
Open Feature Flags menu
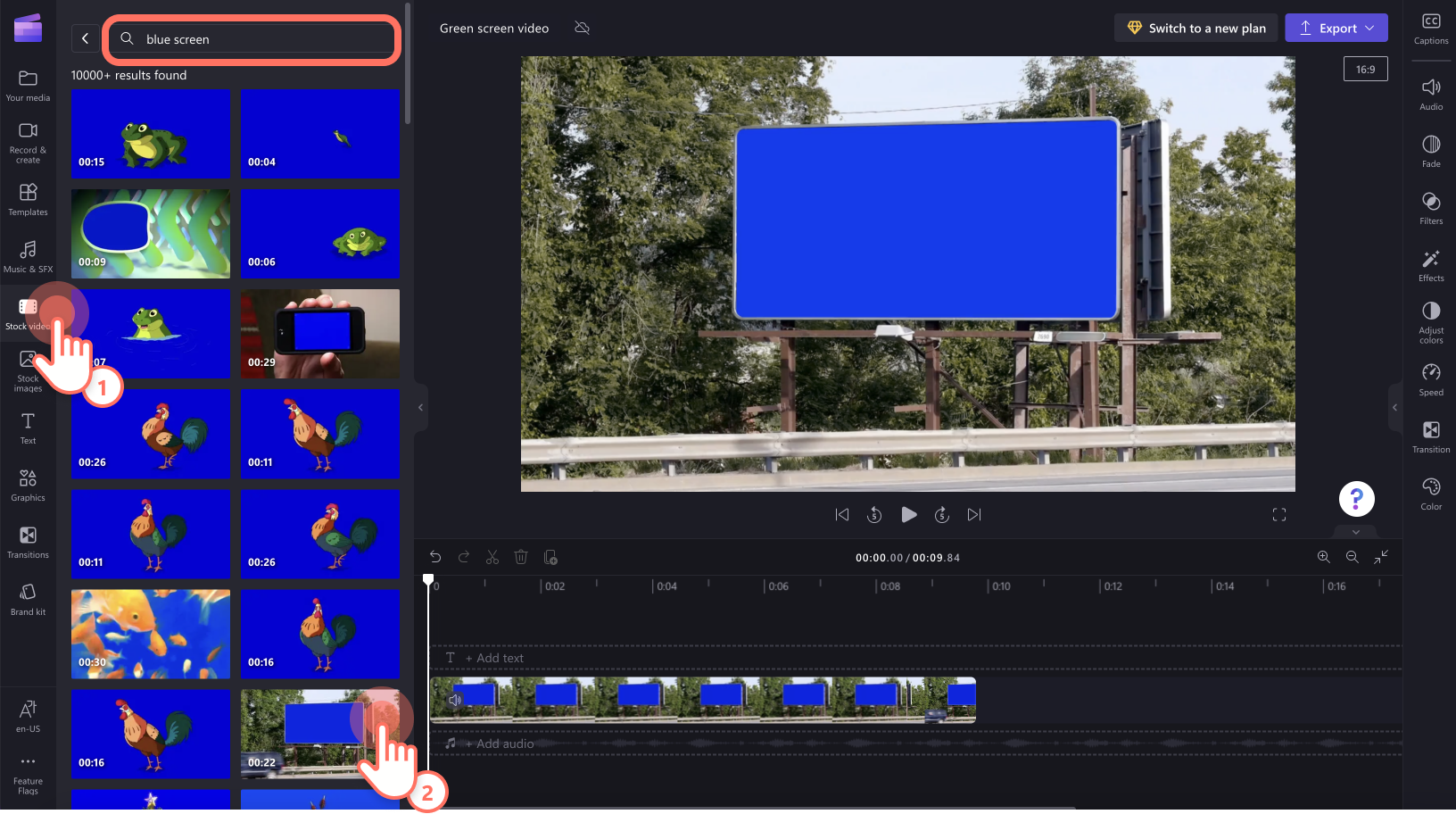click(x=28, y=775)
